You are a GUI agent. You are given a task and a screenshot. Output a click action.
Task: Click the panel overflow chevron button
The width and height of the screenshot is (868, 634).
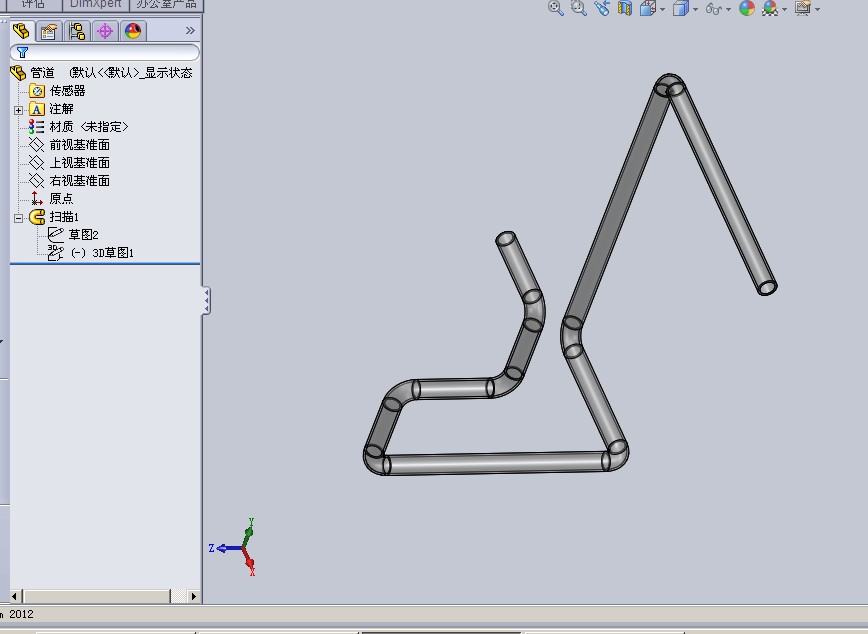click(x=190, y=30)
